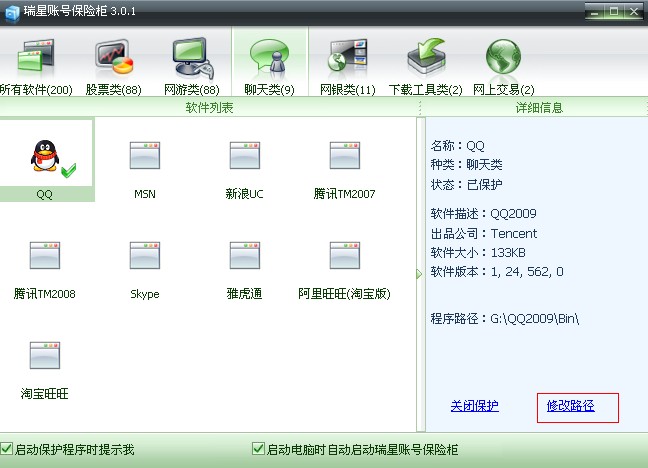This screenshot has width=648, height=468.
Task: Select the 雅虎通 software icon
Action: [x=245, y=255]
